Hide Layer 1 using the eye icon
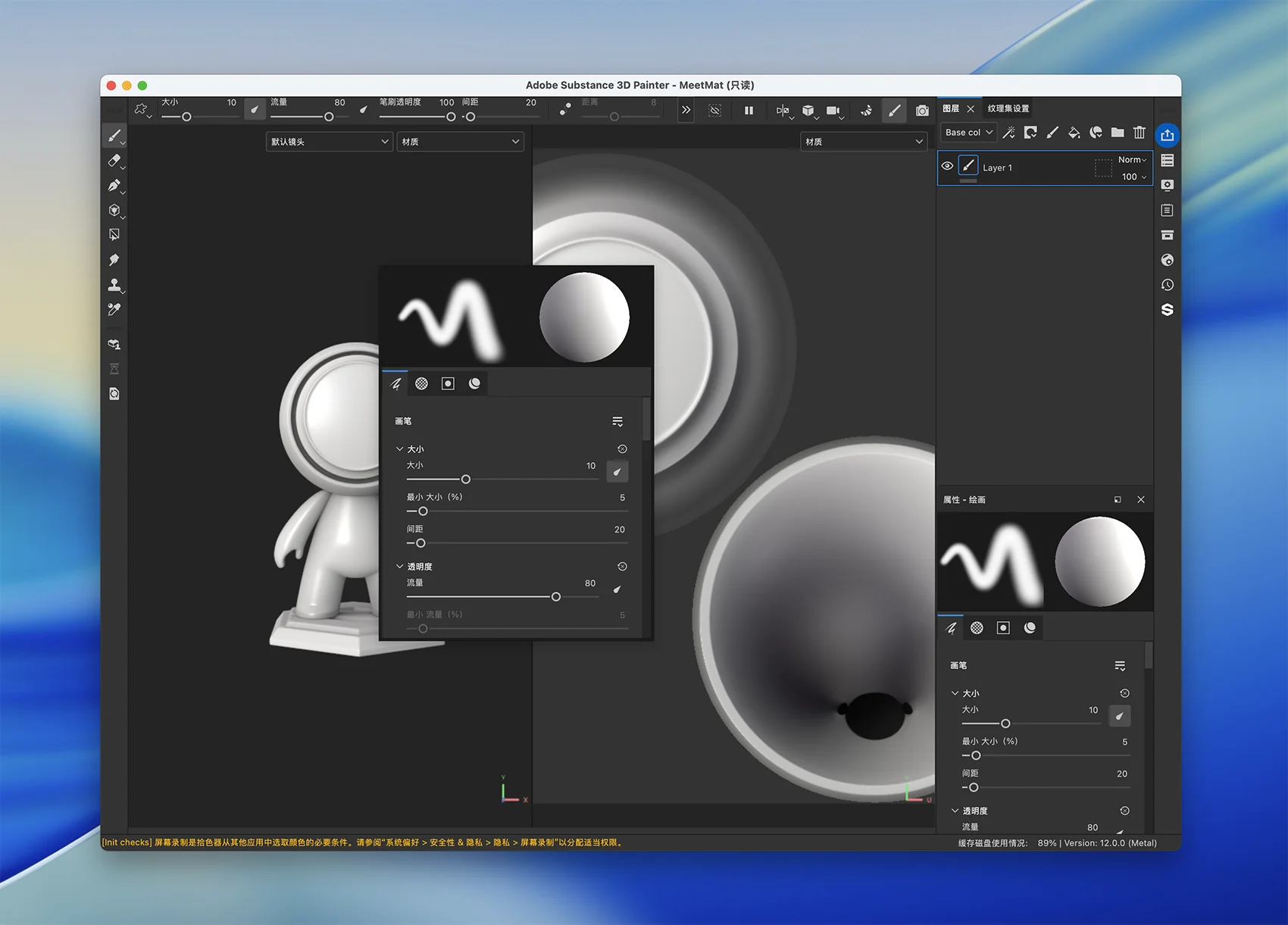This screenshot has height=925, width=1288. [947, 166]
